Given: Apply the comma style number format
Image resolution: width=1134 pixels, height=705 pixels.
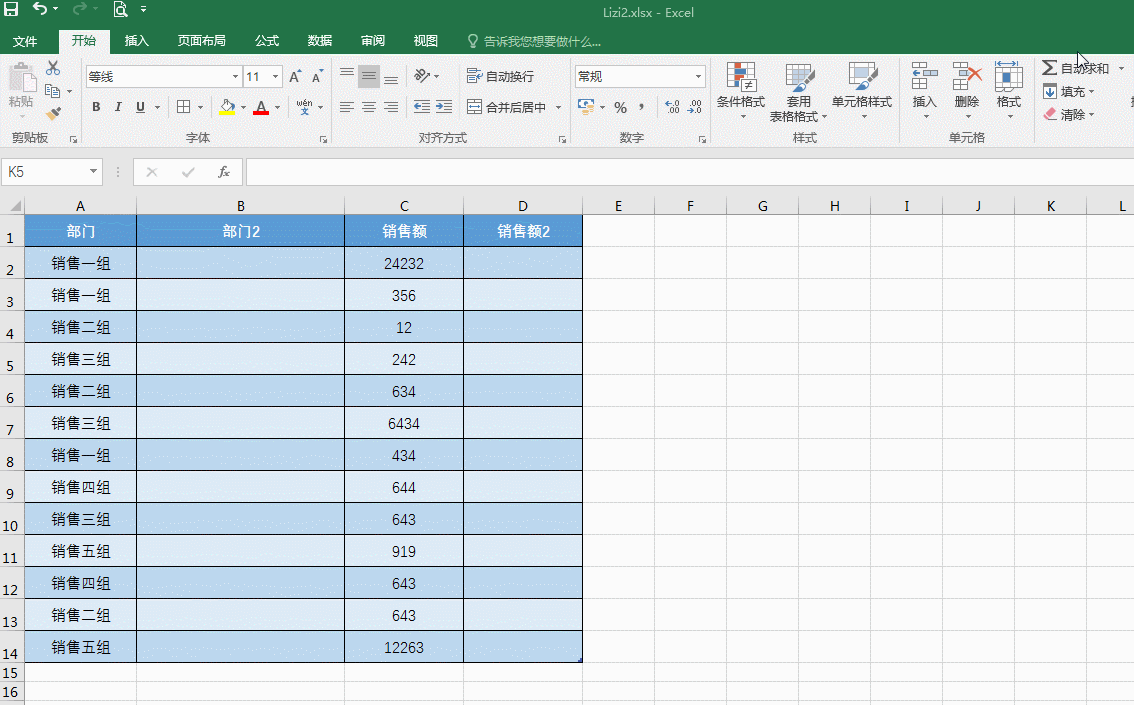Looking at the screenshot, I should click(641, 107).
